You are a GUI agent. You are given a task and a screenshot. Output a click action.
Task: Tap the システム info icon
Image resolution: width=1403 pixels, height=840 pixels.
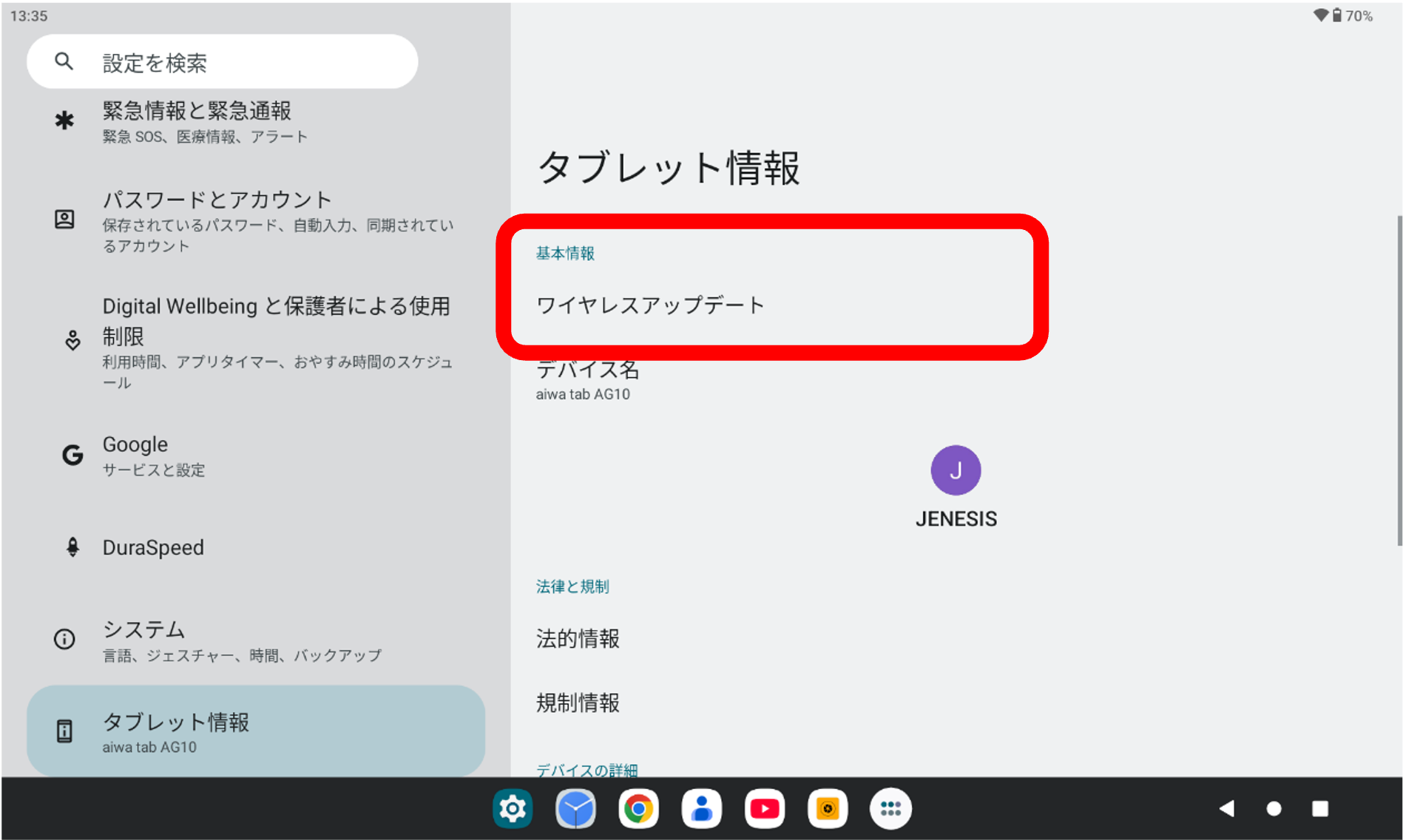point(64,639)
